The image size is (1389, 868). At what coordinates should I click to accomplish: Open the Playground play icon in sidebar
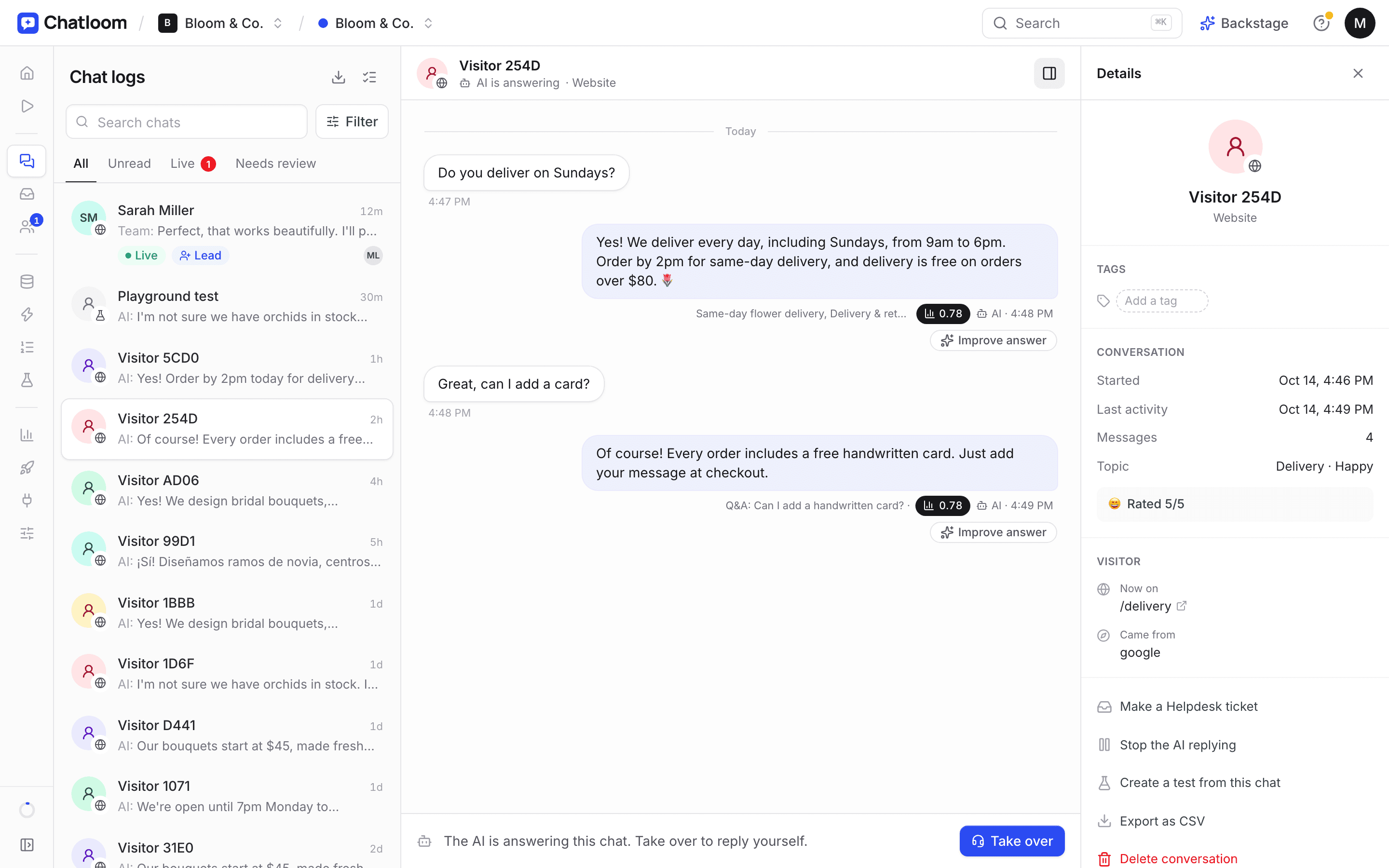coord(27,106)
